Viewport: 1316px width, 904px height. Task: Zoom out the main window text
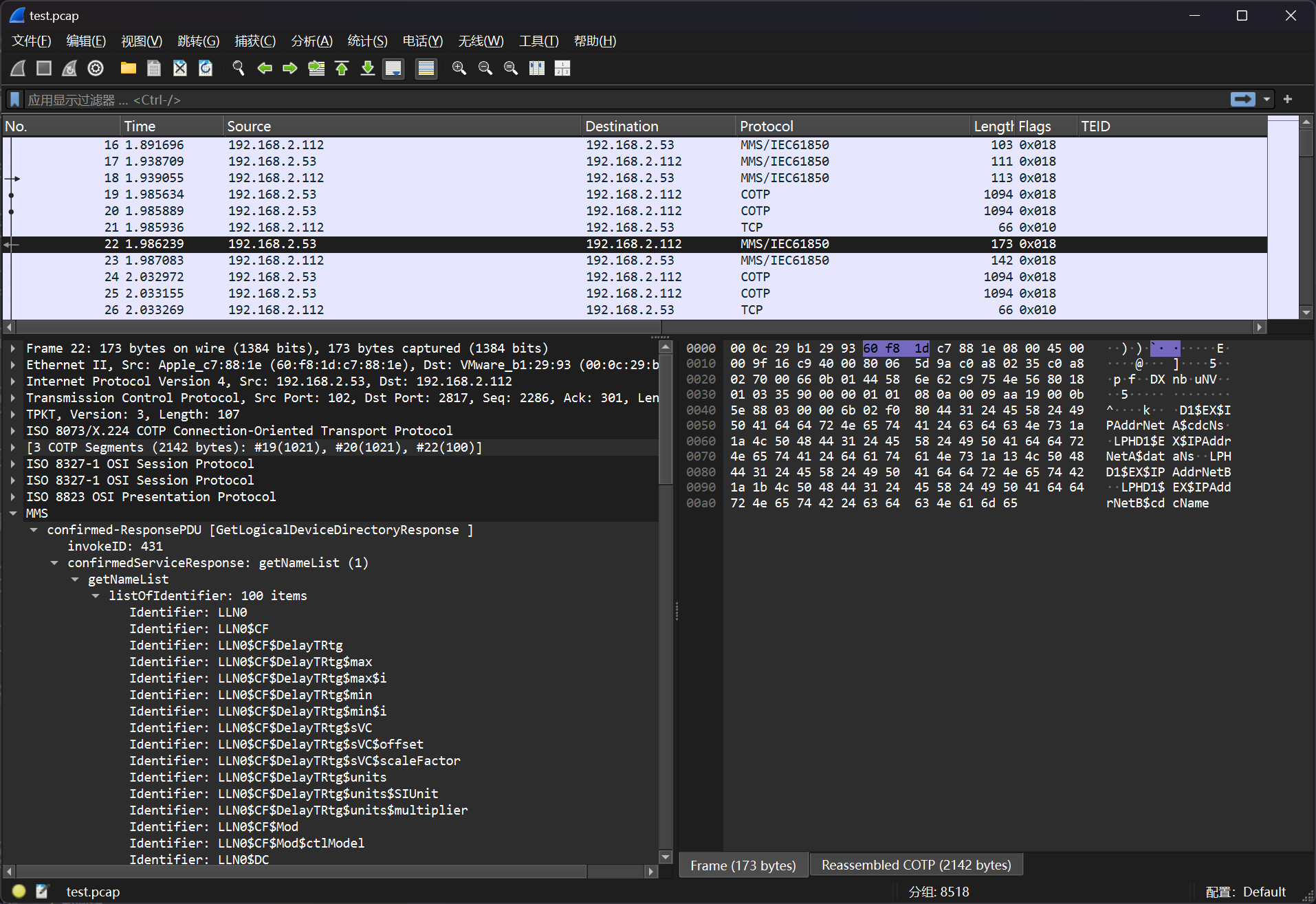pos(485,68)
